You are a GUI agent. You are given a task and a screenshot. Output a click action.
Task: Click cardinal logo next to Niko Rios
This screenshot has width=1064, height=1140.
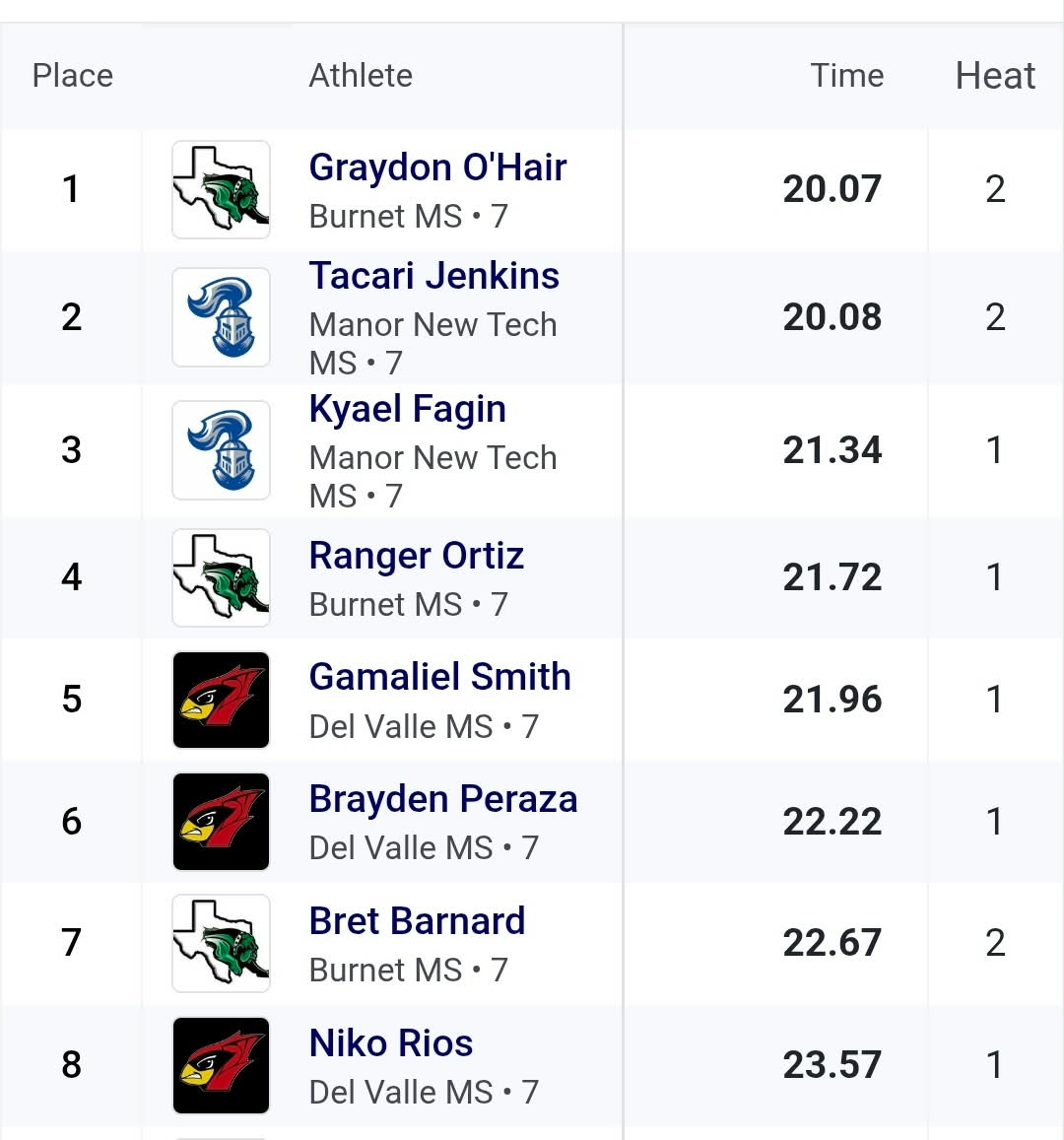point(221,1065)
